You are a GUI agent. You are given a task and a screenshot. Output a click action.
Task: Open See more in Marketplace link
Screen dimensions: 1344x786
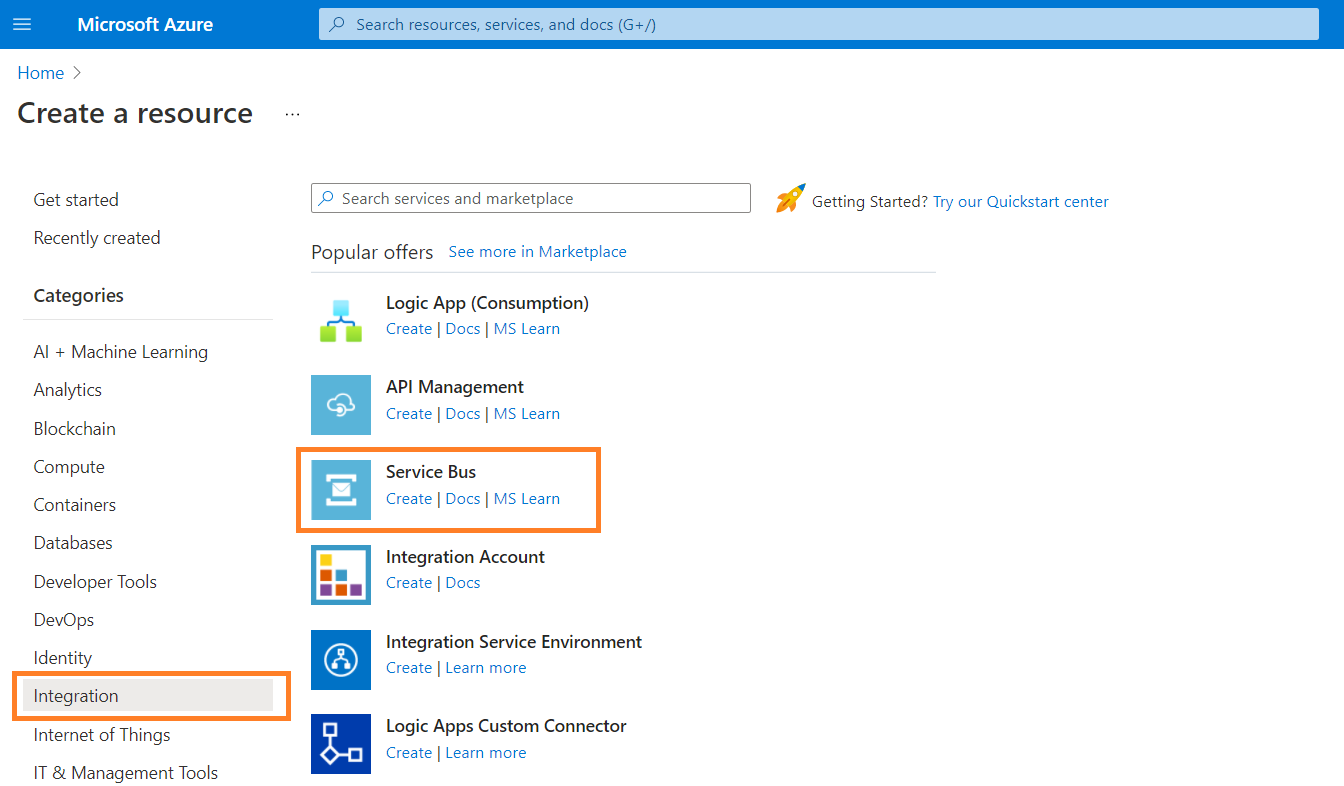click(x=537, y=252)
